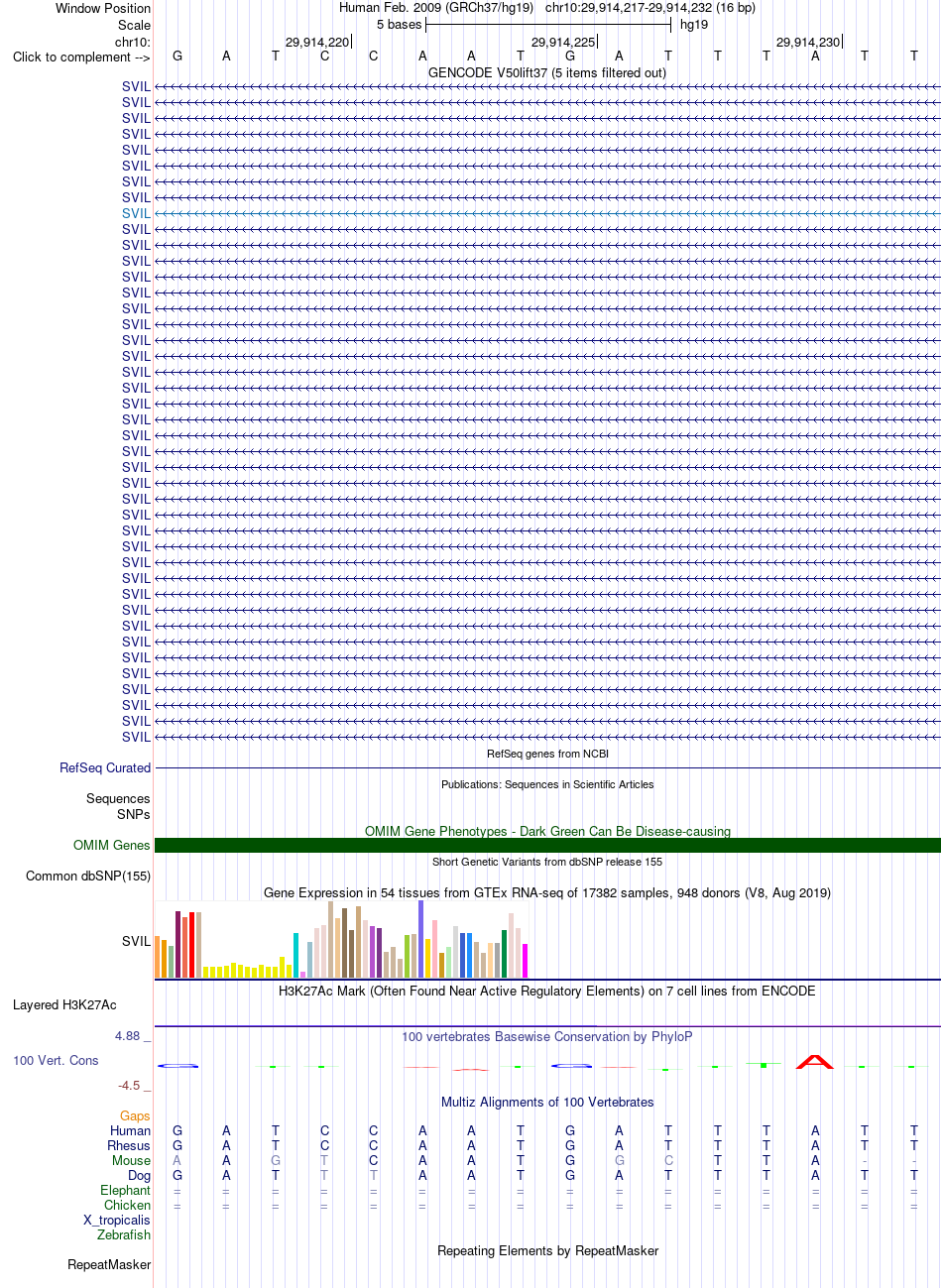Click the Scale ruler label
Viewport: 942px width, 1288px height.
coord(134,25)
